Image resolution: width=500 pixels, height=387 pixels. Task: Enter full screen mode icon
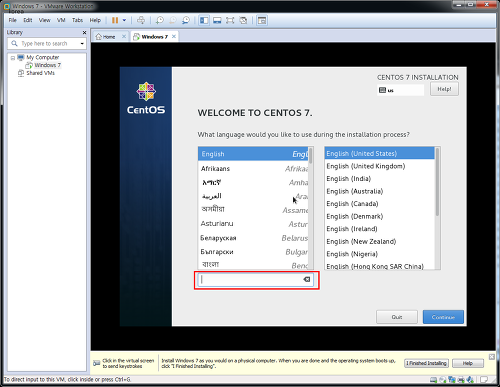tap(230, 20)
